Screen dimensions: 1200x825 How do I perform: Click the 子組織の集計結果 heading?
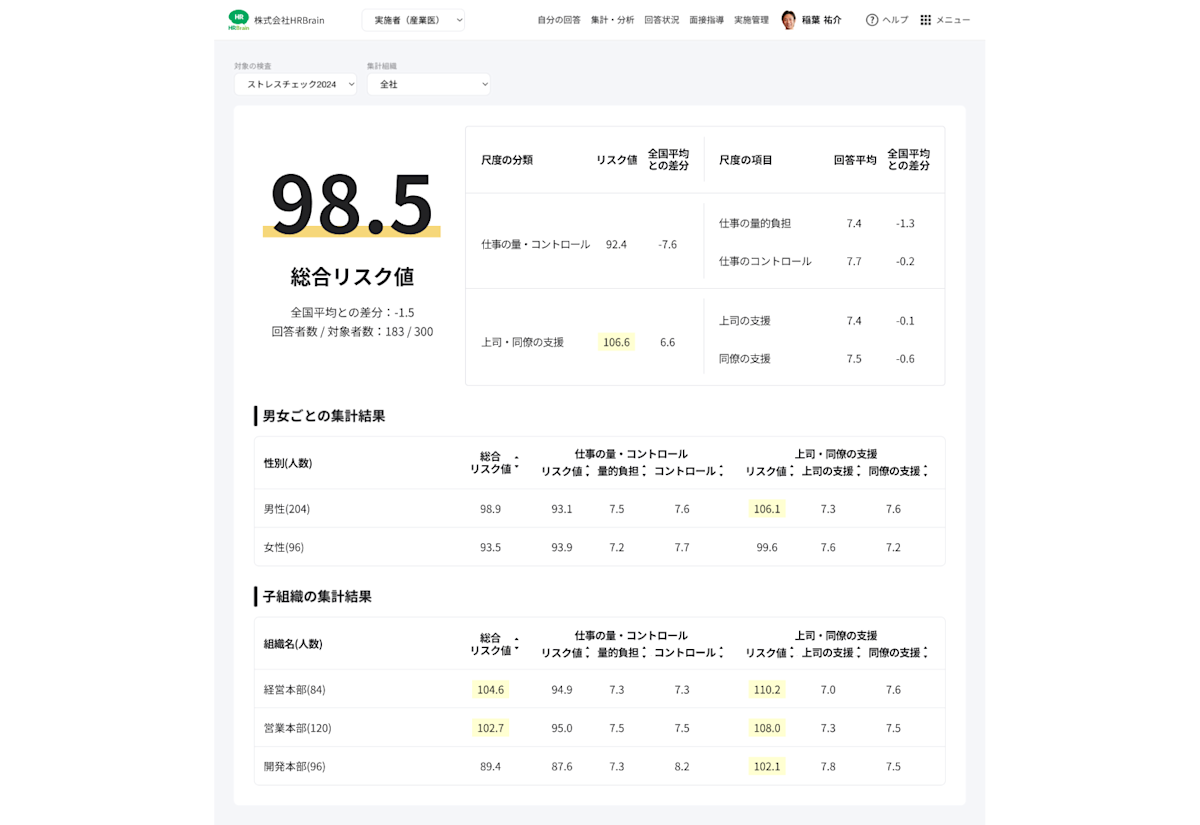(x=317, y=597)
